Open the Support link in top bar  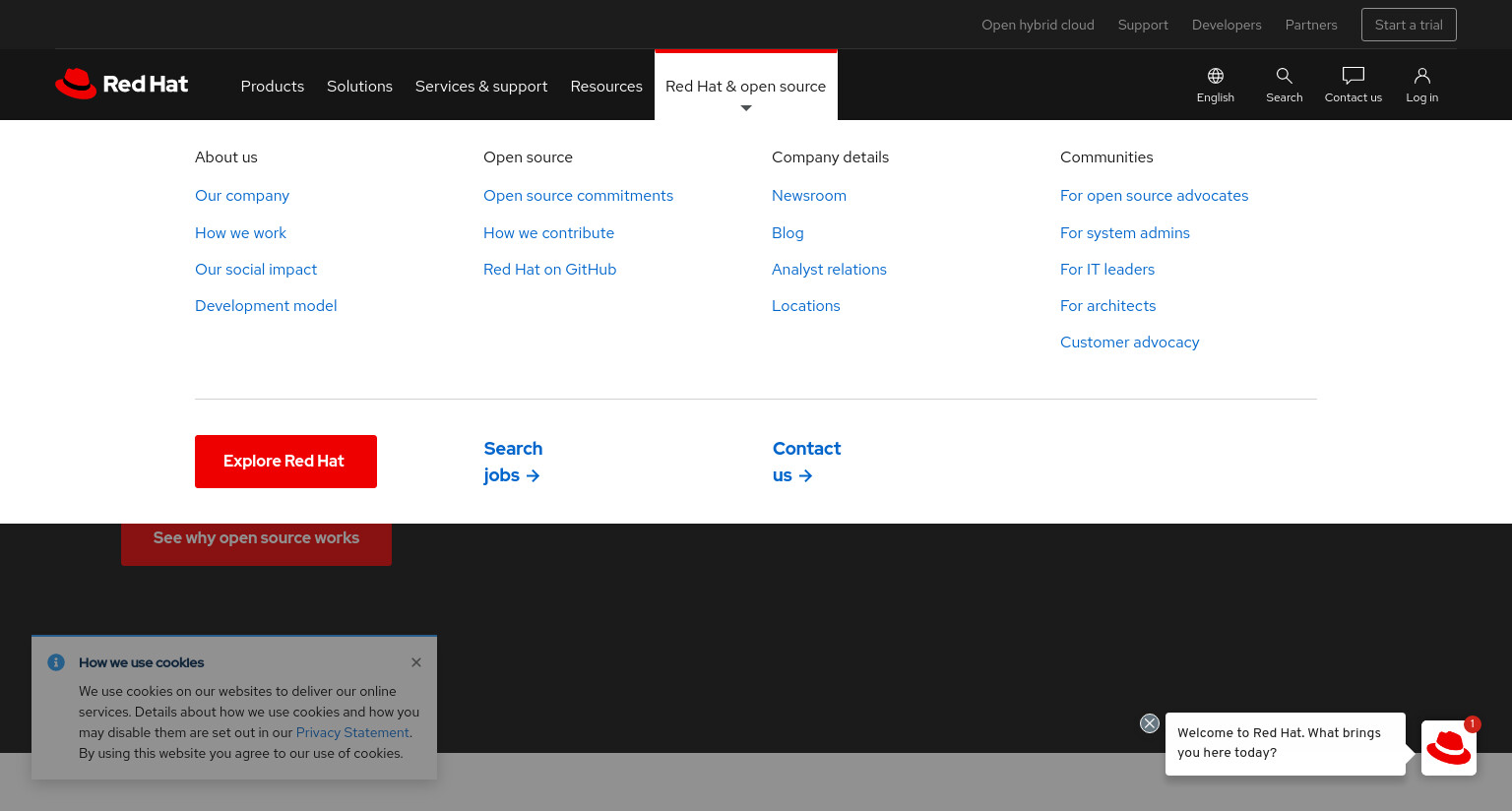click(1143, 25)
